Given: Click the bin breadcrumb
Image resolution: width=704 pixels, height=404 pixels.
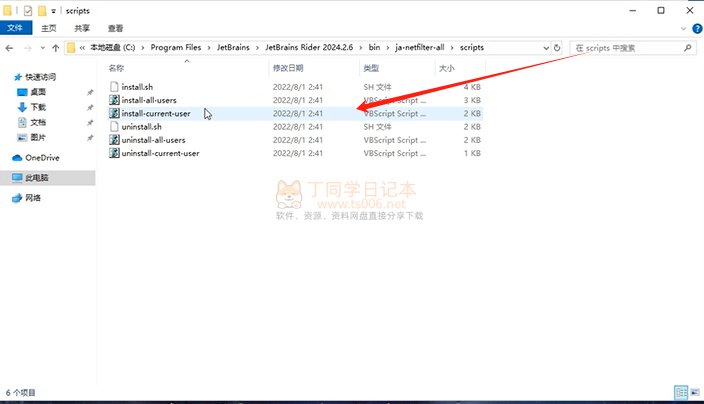Looking at the screenshot, I should 374,47.
